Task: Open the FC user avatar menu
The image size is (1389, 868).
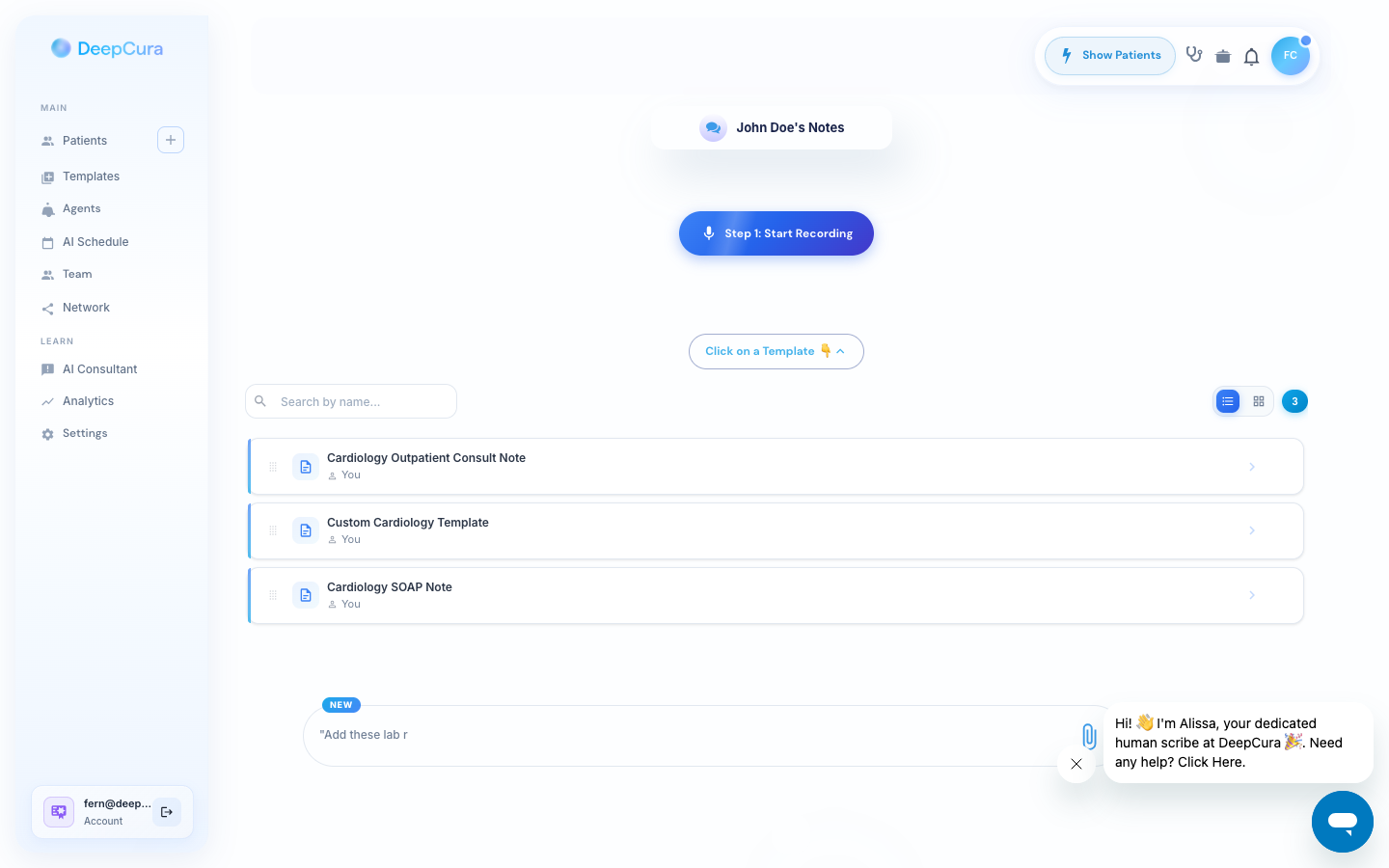Action: tap(1291, 56)
